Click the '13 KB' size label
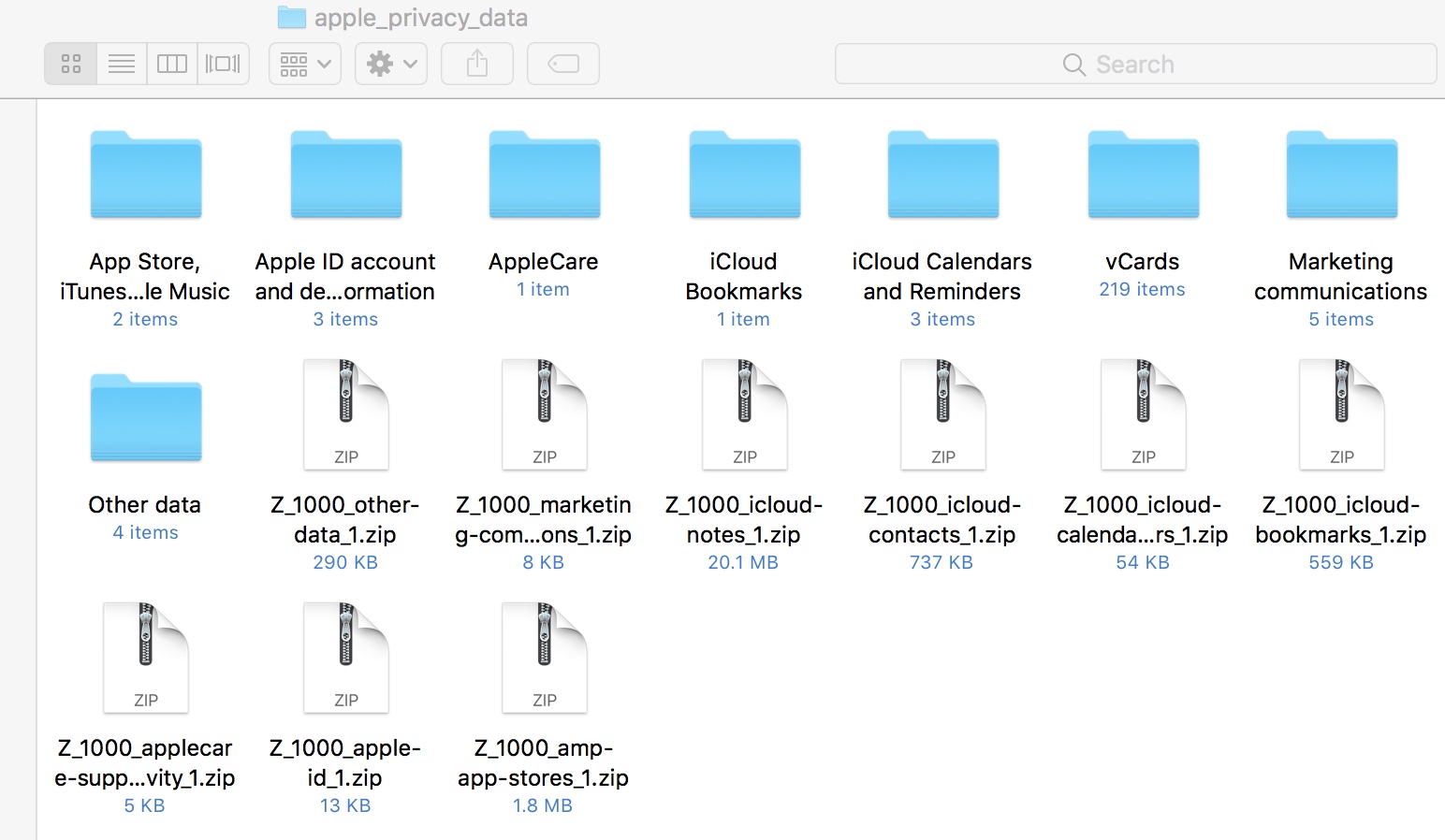The image size is (1445, 840). (x=344, y=806)
